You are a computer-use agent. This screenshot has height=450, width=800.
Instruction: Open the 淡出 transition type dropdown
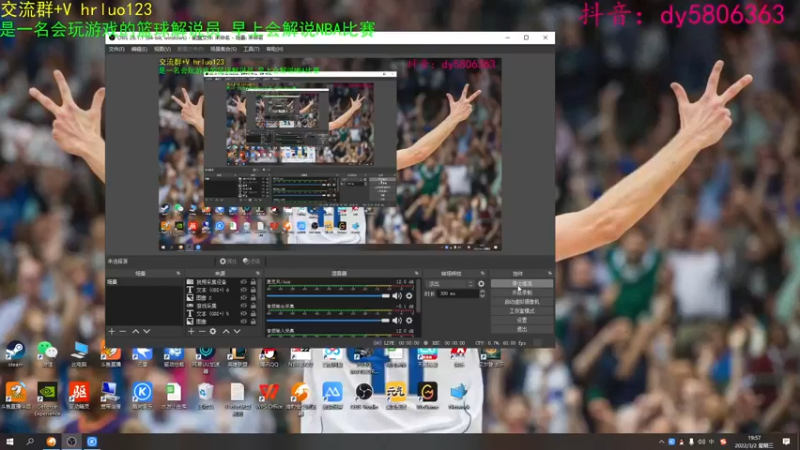pyautogui.click(x=450, y=284)
